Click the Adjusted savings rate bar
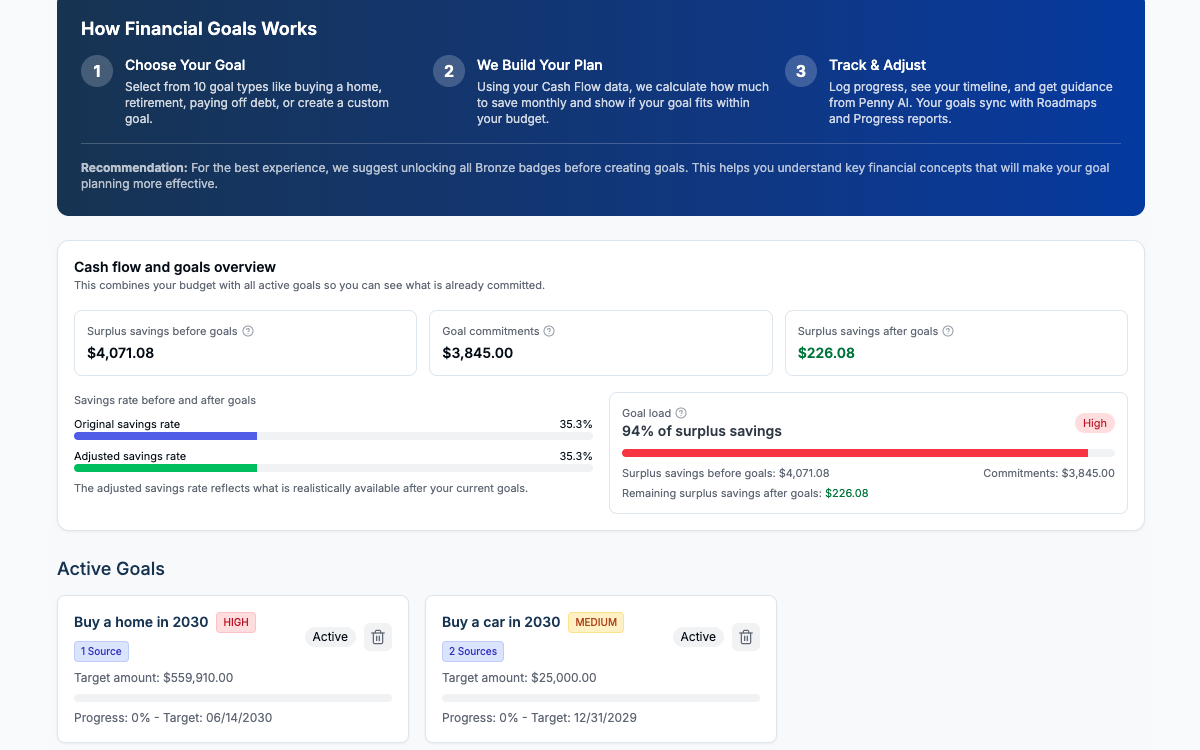 point(333,468)
